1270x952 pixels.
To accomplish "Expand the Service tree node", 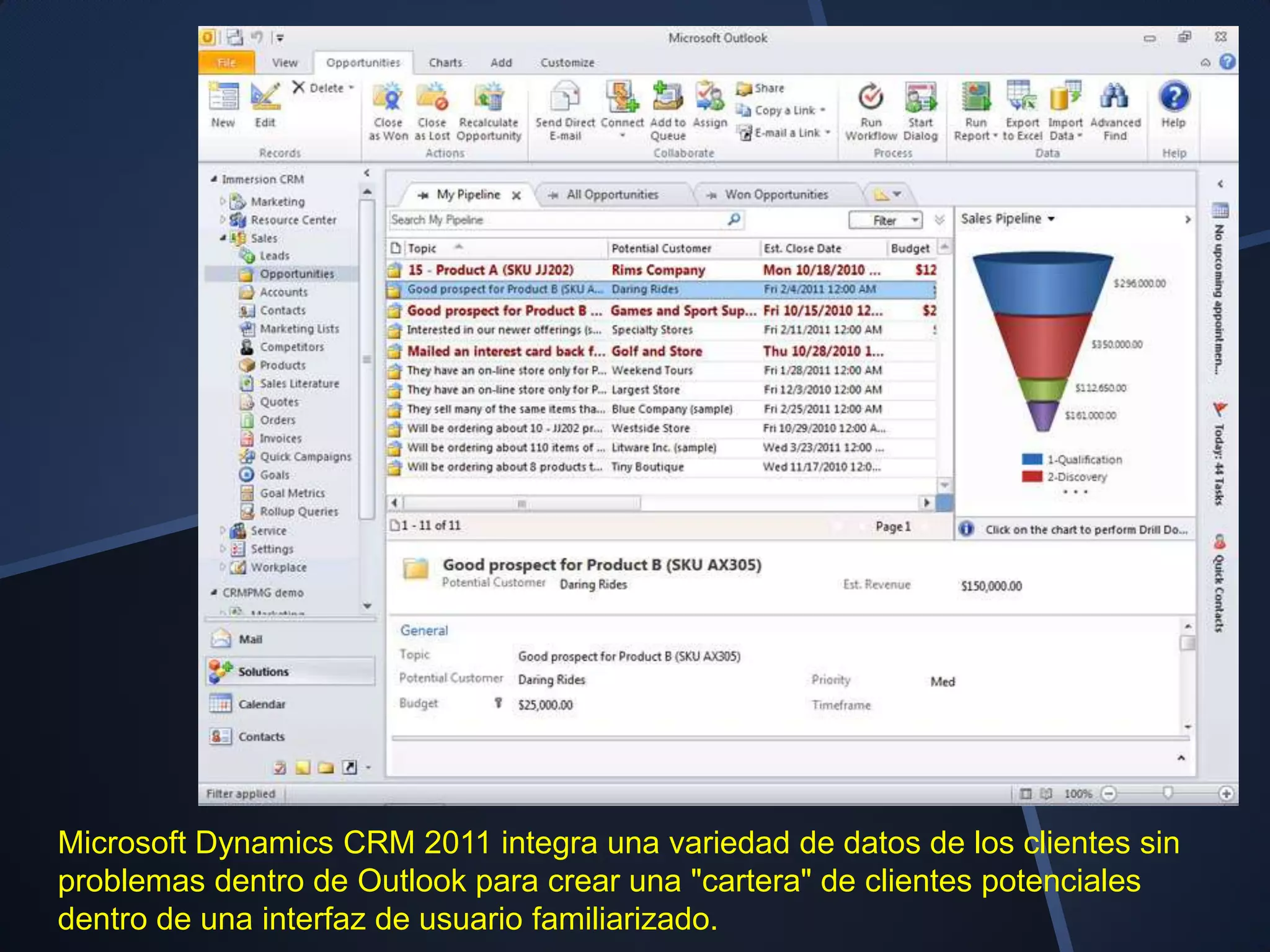I will point(222,531).
